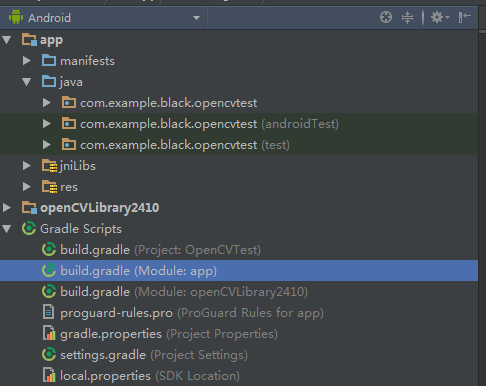This screenshot has width=486, height=386.
Task: Collapse the app module node
Action: pos(7,40)
